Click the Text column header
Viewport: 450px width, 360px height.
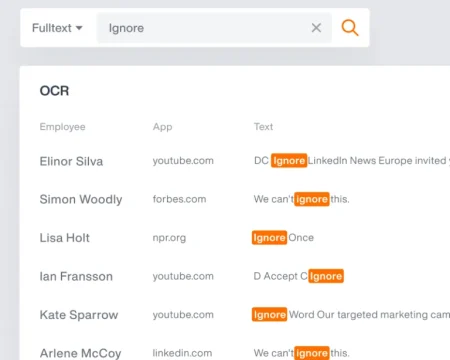tap(263, 127)
